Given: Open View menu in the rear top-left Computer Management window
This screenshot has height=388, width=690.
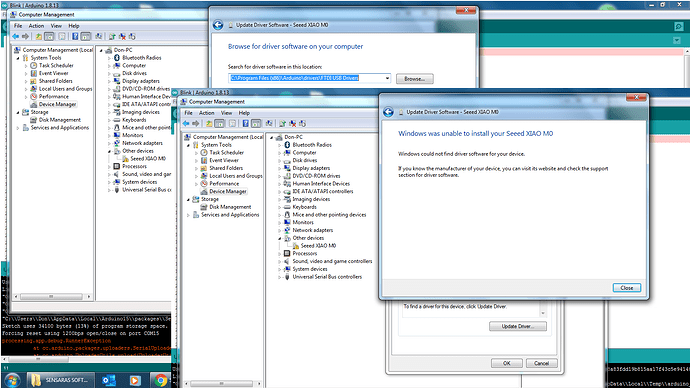Looking at the screenshot, I should coord(56,26).
